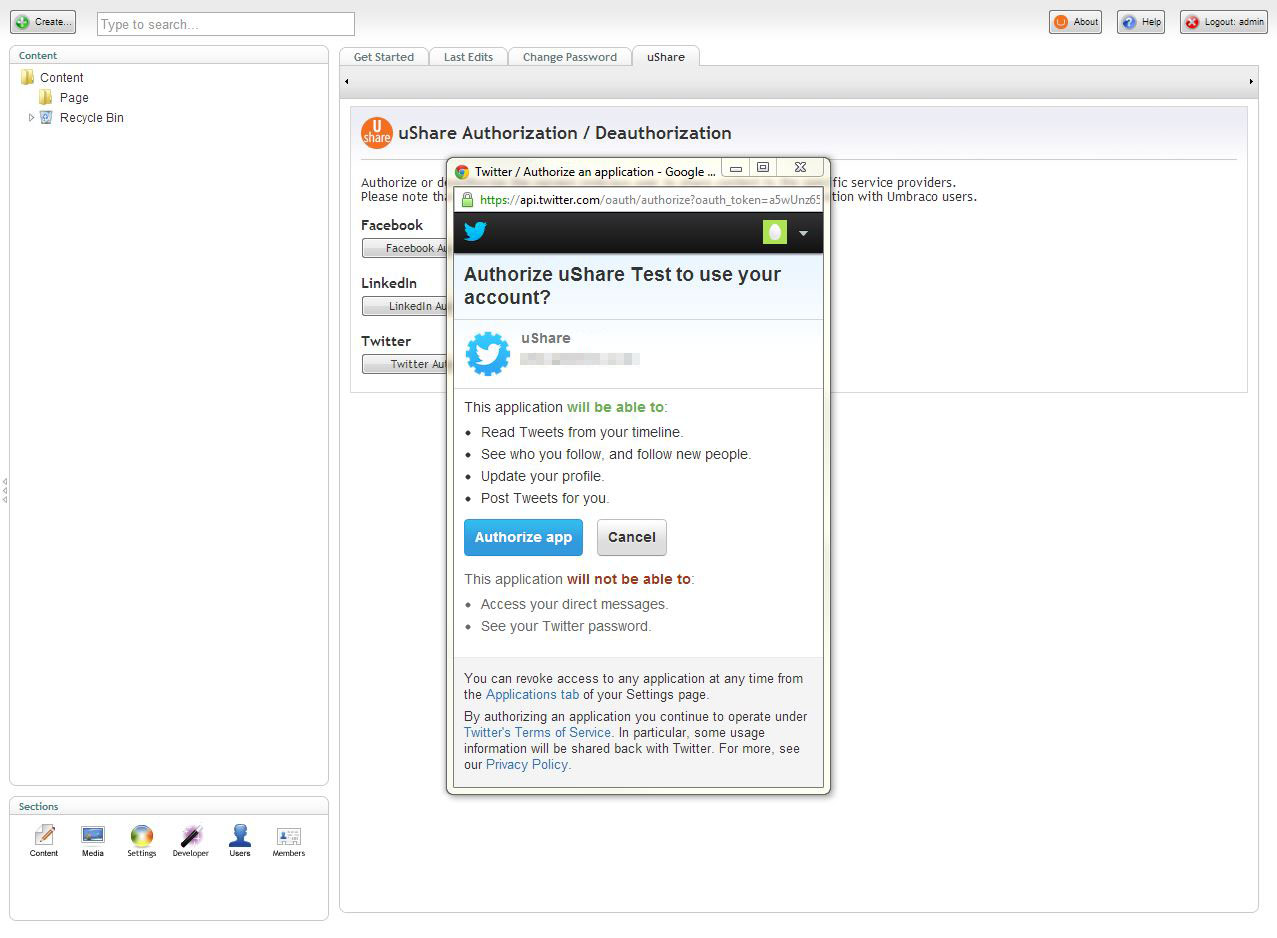
Task: Click the Facebook section heading
Action: tap(392, 225)
